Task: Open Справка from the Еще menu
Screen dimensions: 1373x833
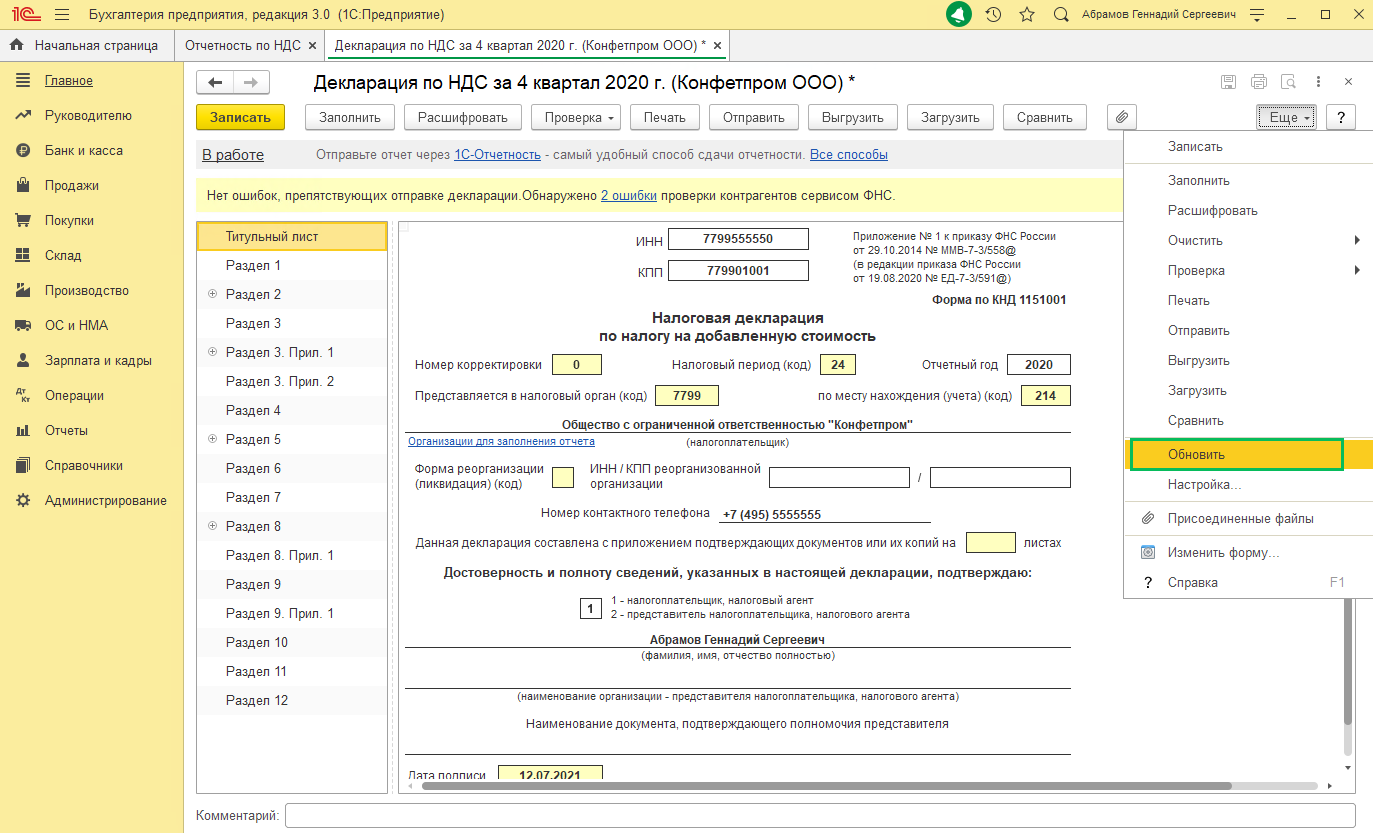Action: coord(1248,582)
